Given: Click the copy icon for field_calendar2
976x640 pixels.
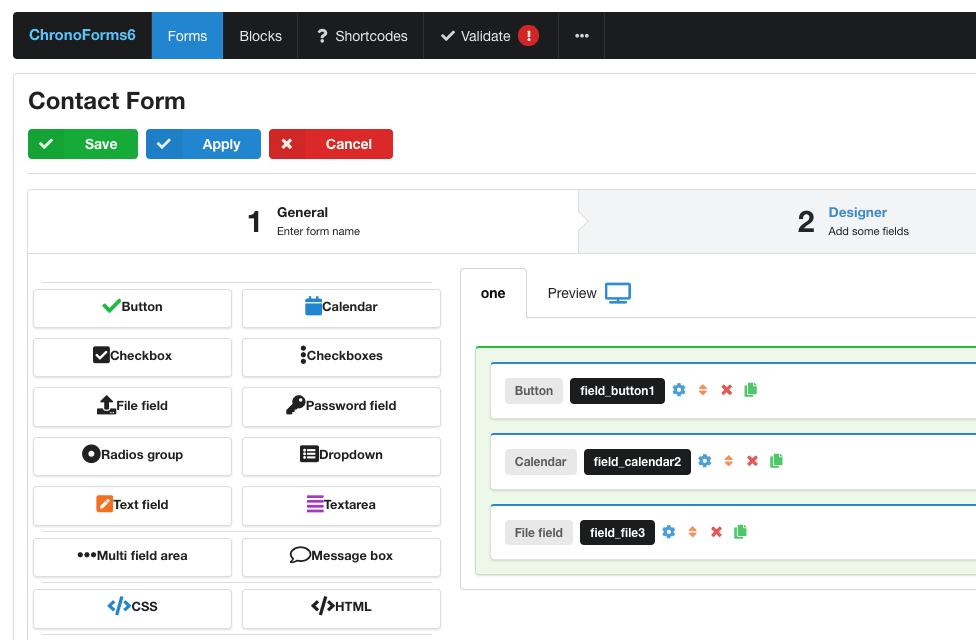Looking at the screenshot, I should [x=776, y=461].
